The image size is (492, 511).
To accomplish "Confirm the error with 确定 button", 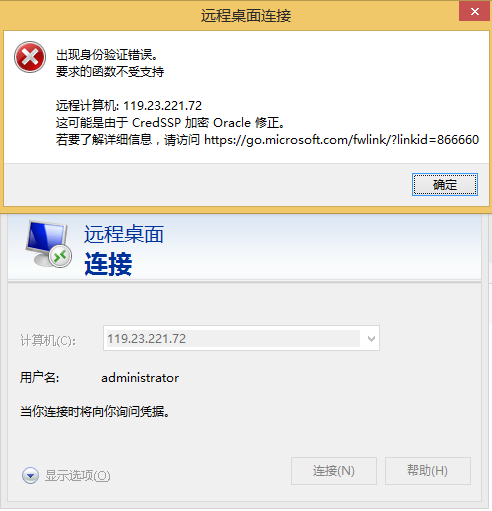I will tap(445, 184).
